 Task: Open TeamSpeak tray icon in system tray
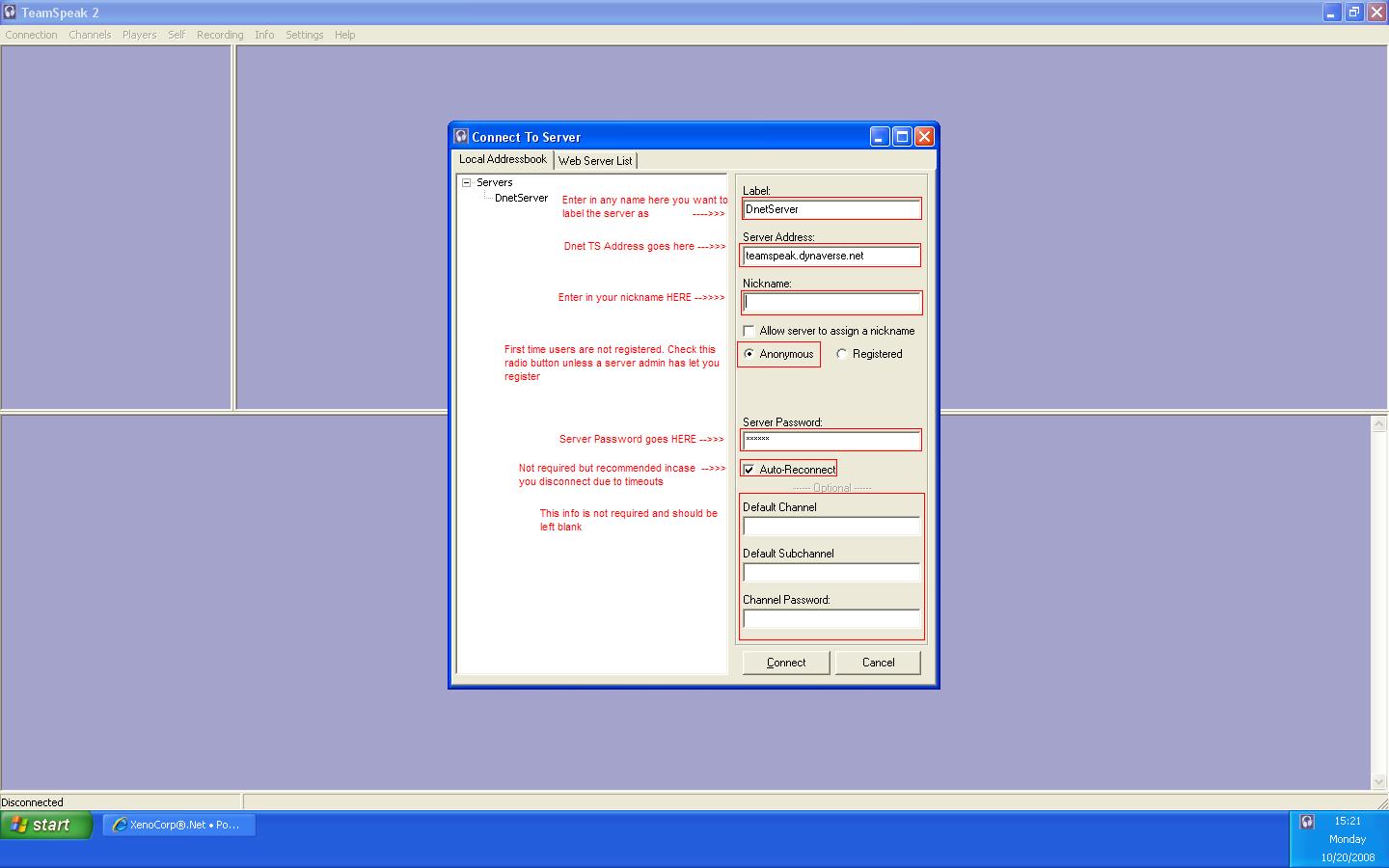1307,822
